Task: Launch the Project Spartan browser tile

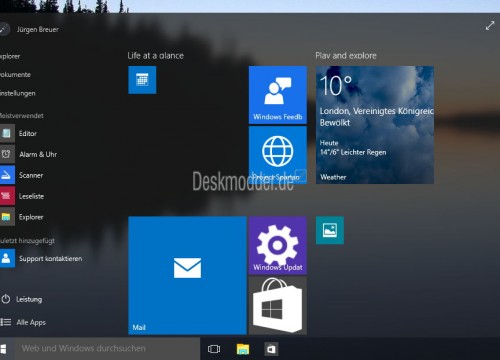Action: click(278, 155)
